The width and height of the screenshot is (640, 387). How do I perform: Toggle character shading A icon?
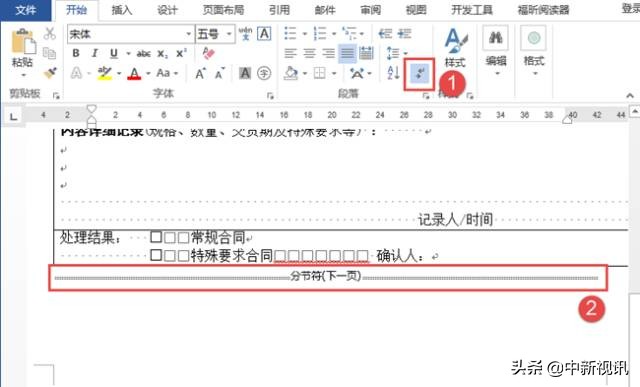click(245, 73)
